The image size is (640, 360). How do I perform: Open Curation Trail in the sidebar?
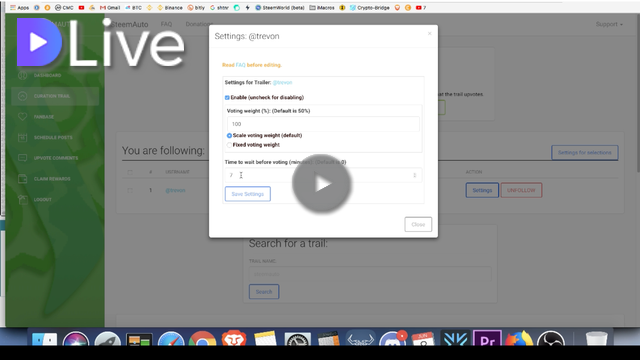tap(55, 96)
